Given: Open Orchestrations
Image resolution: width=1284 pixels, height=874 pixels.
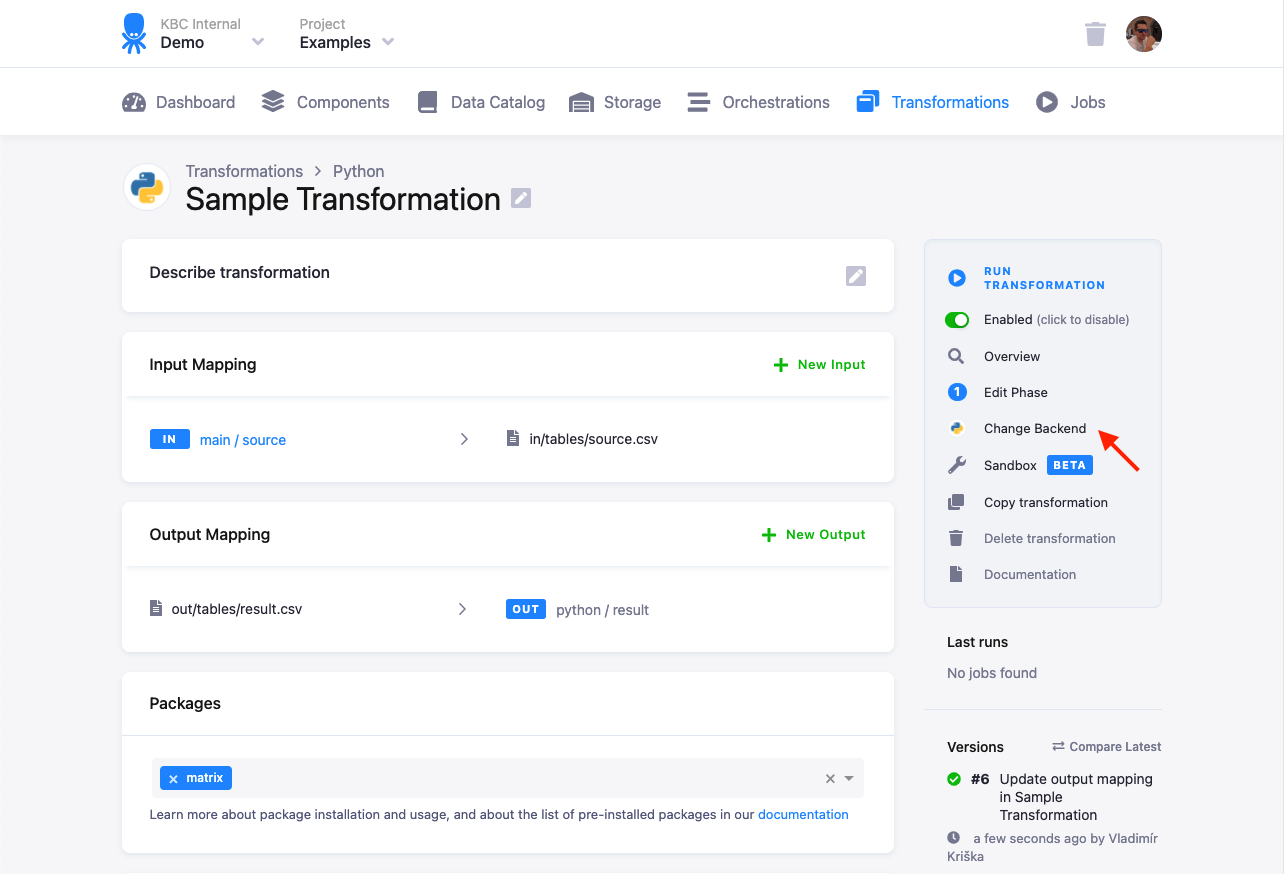Looking at the screenshot, I should pos(758,102).
